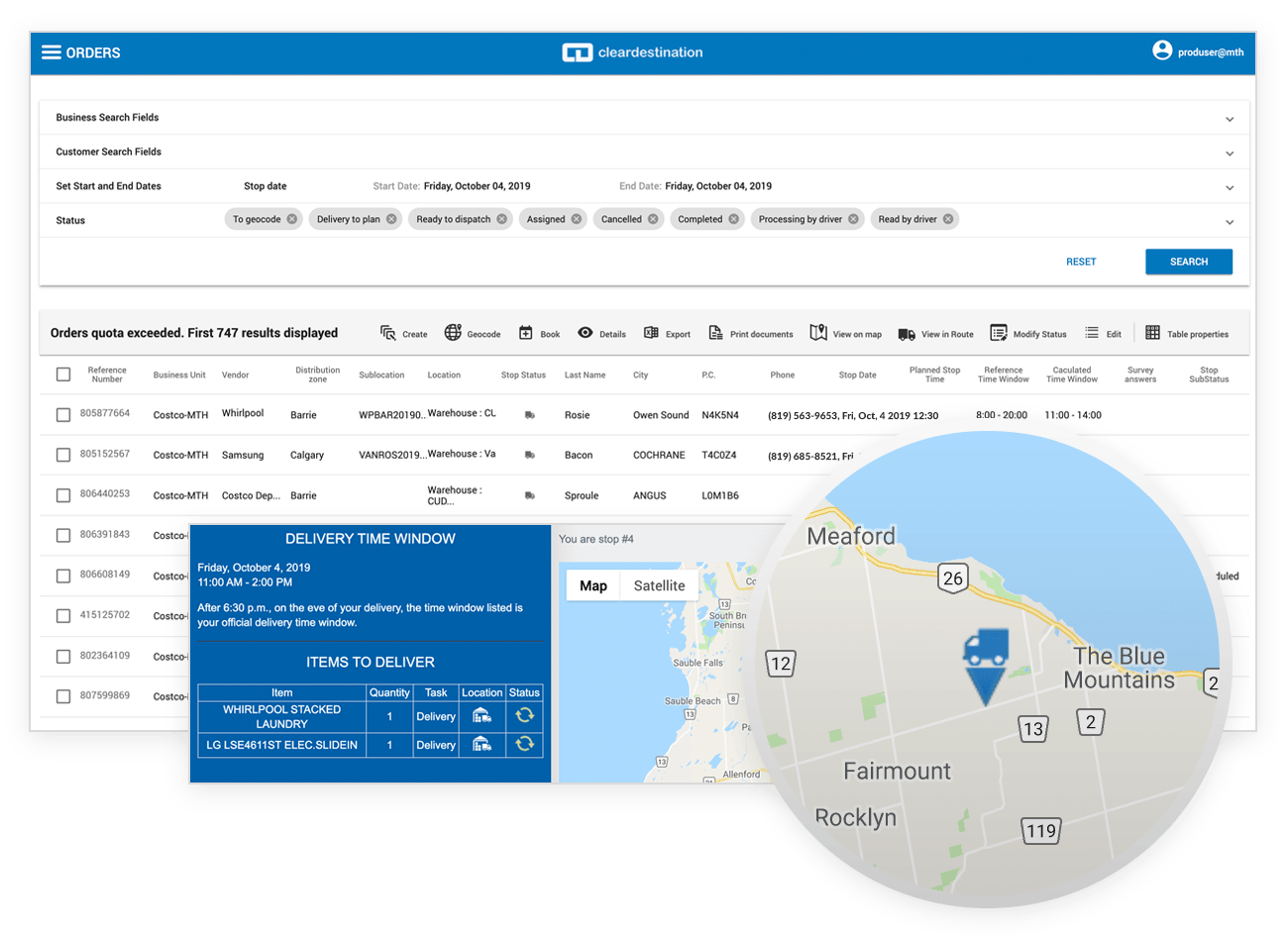Click the End Date Friday, October 04 field
1288x942 pixels.
(x=696, y=186)
